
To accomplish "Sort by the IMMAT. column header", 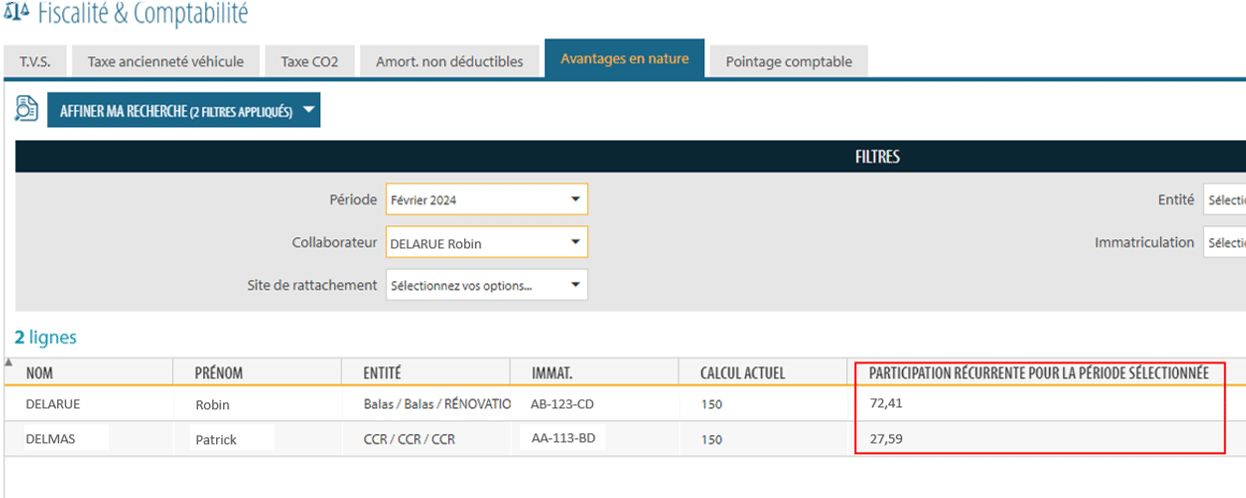I will 551,373.
